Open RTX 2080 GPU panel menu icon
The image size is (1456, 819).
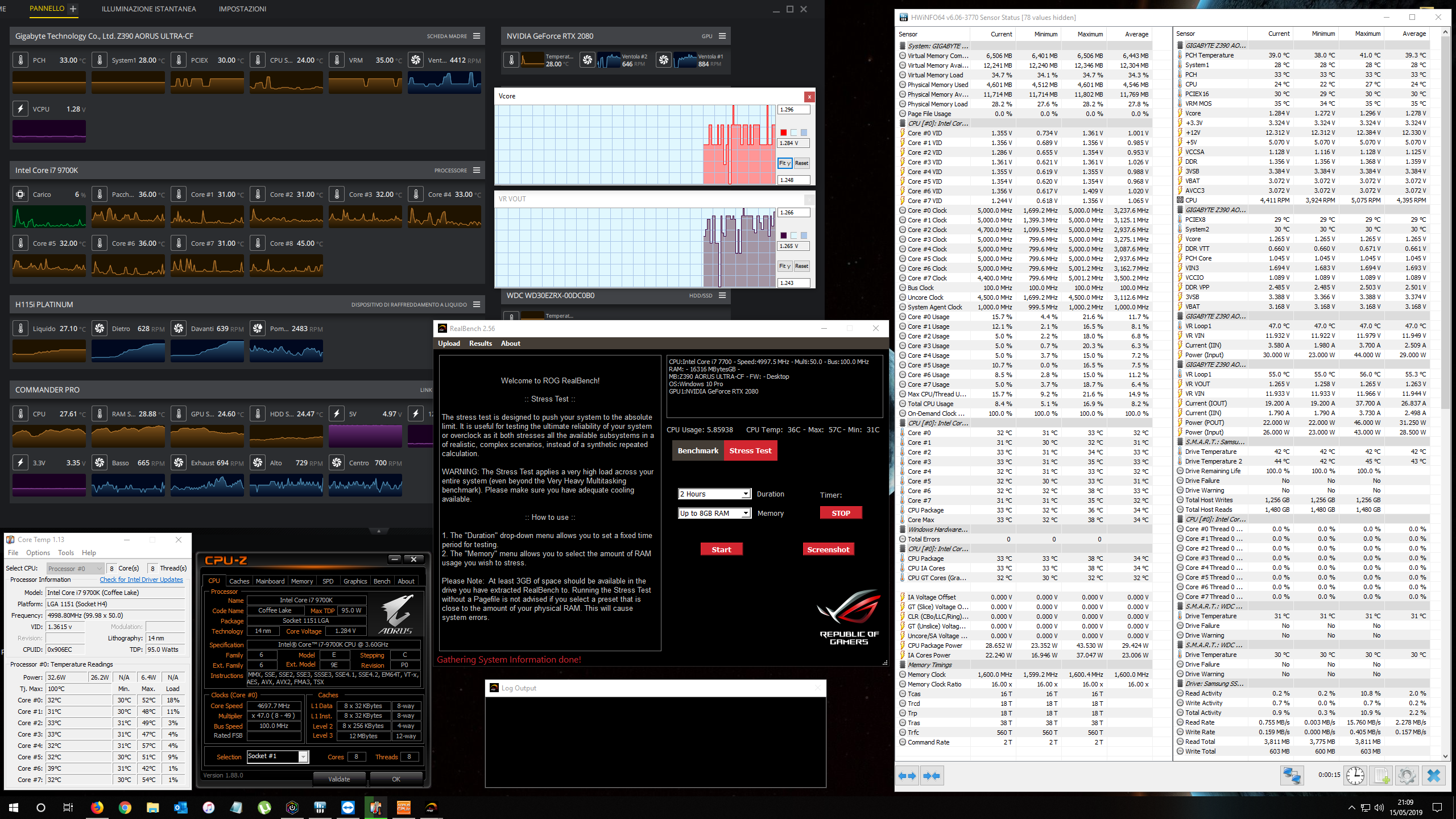pyautogui.click(x=722, y=36)
